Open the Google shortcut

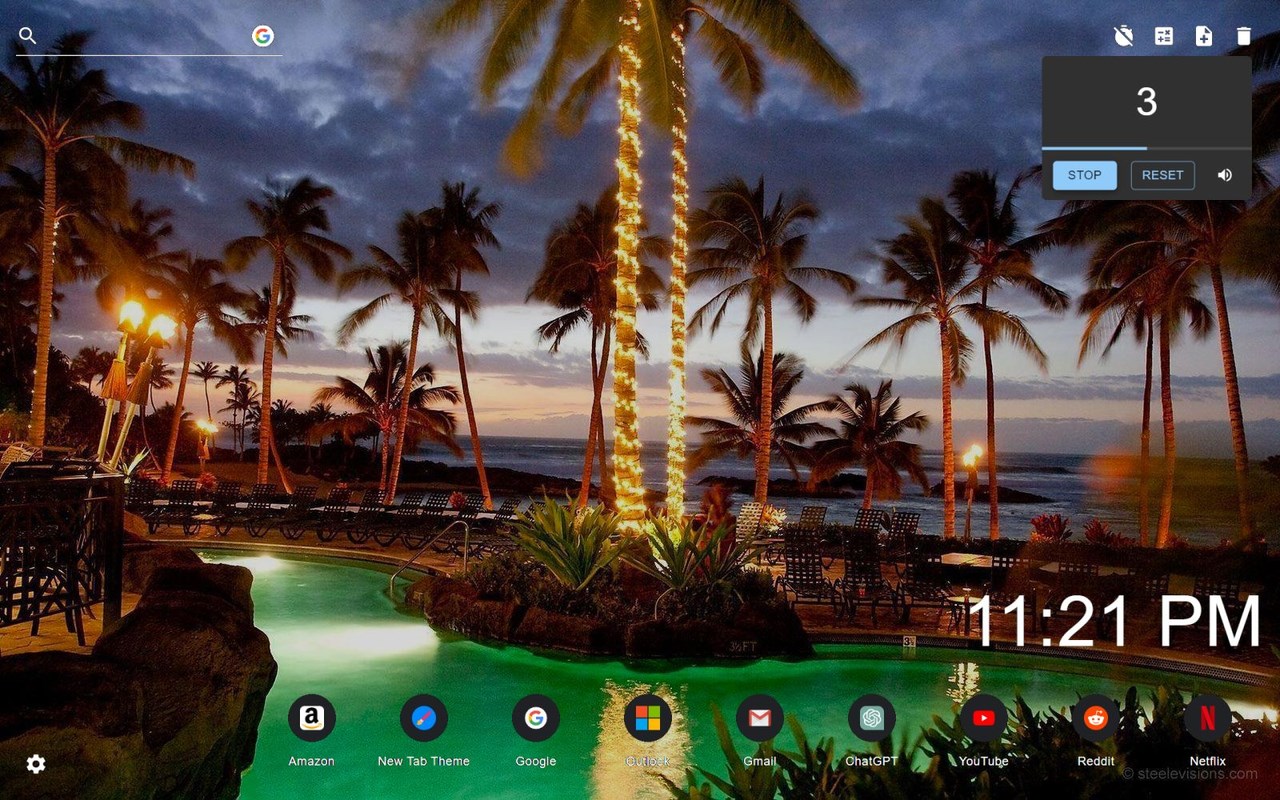(x=536, y=718)
